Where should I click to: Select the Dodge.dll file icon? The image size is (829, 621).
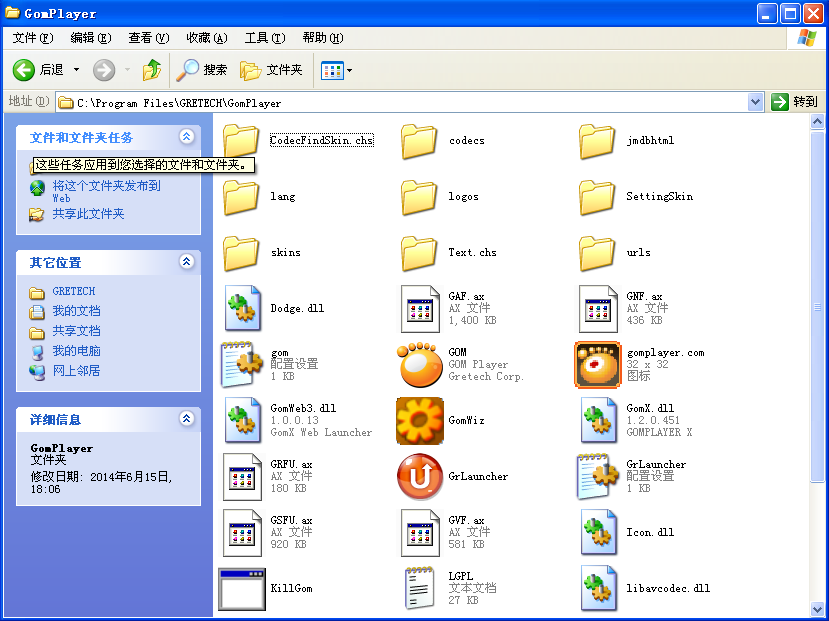pos(242,309)
